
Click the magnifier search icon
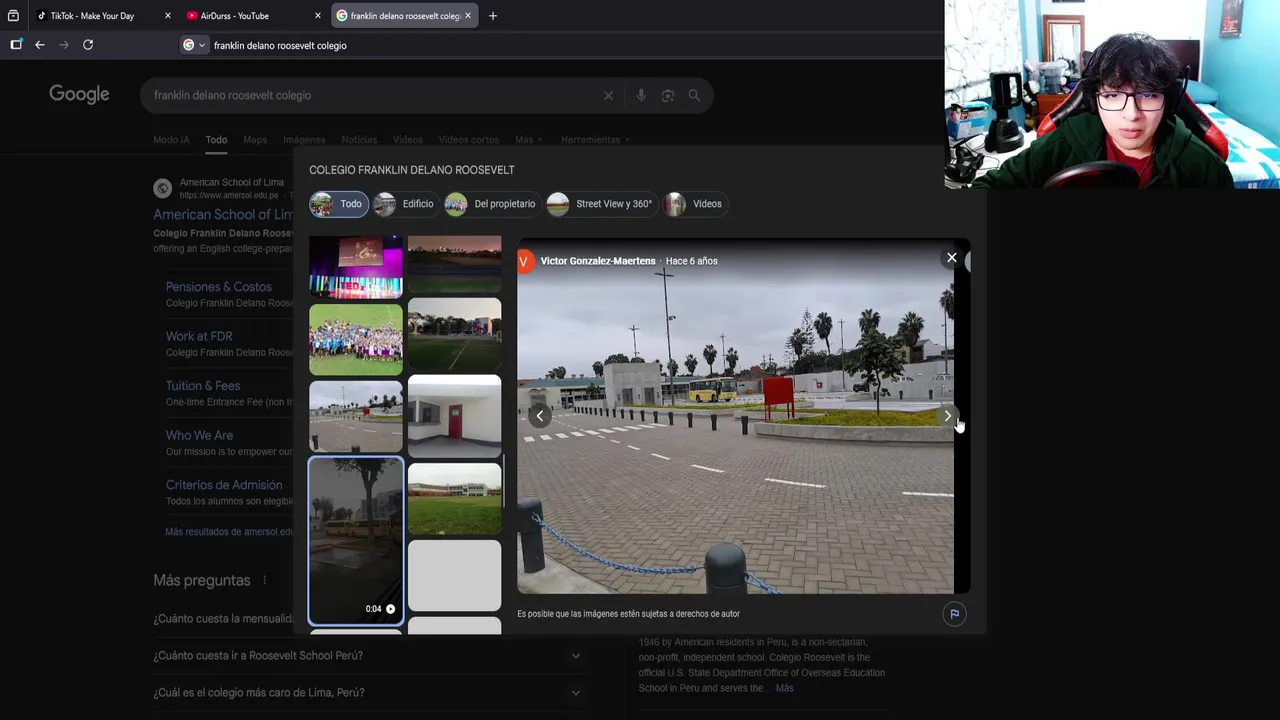coord(694,95)
